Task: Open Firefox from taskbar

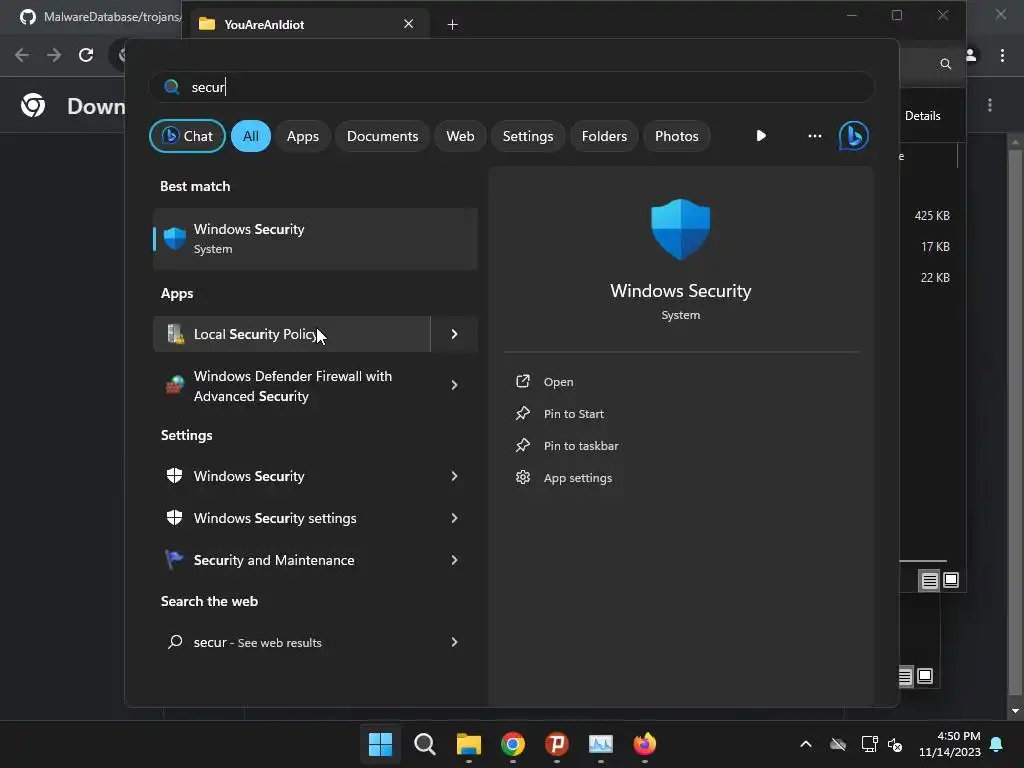Action: coord(645,744)
